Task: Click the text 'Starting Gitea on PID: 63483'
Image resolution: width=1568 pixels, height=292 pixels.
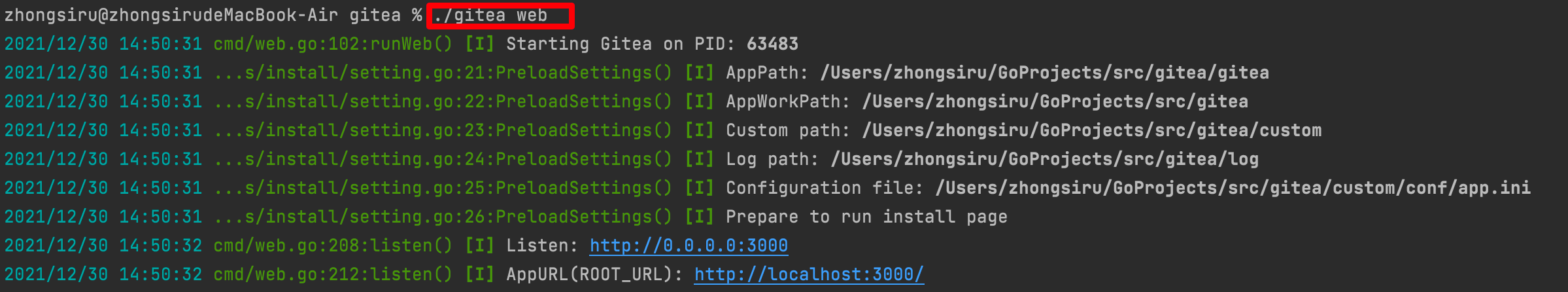Action: [x=652, y=44]
